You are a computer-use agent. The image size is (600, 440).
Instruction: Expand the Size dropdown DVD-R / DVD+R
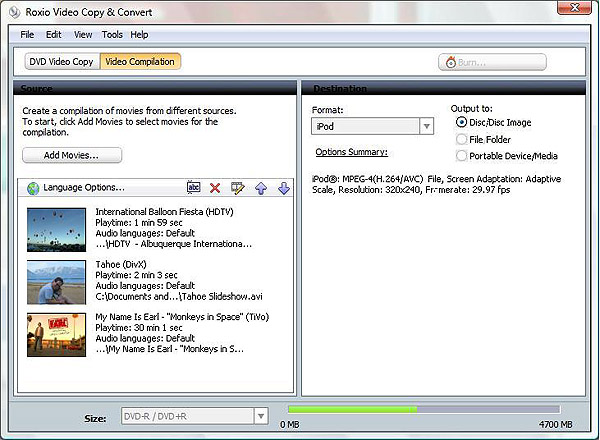194,416
